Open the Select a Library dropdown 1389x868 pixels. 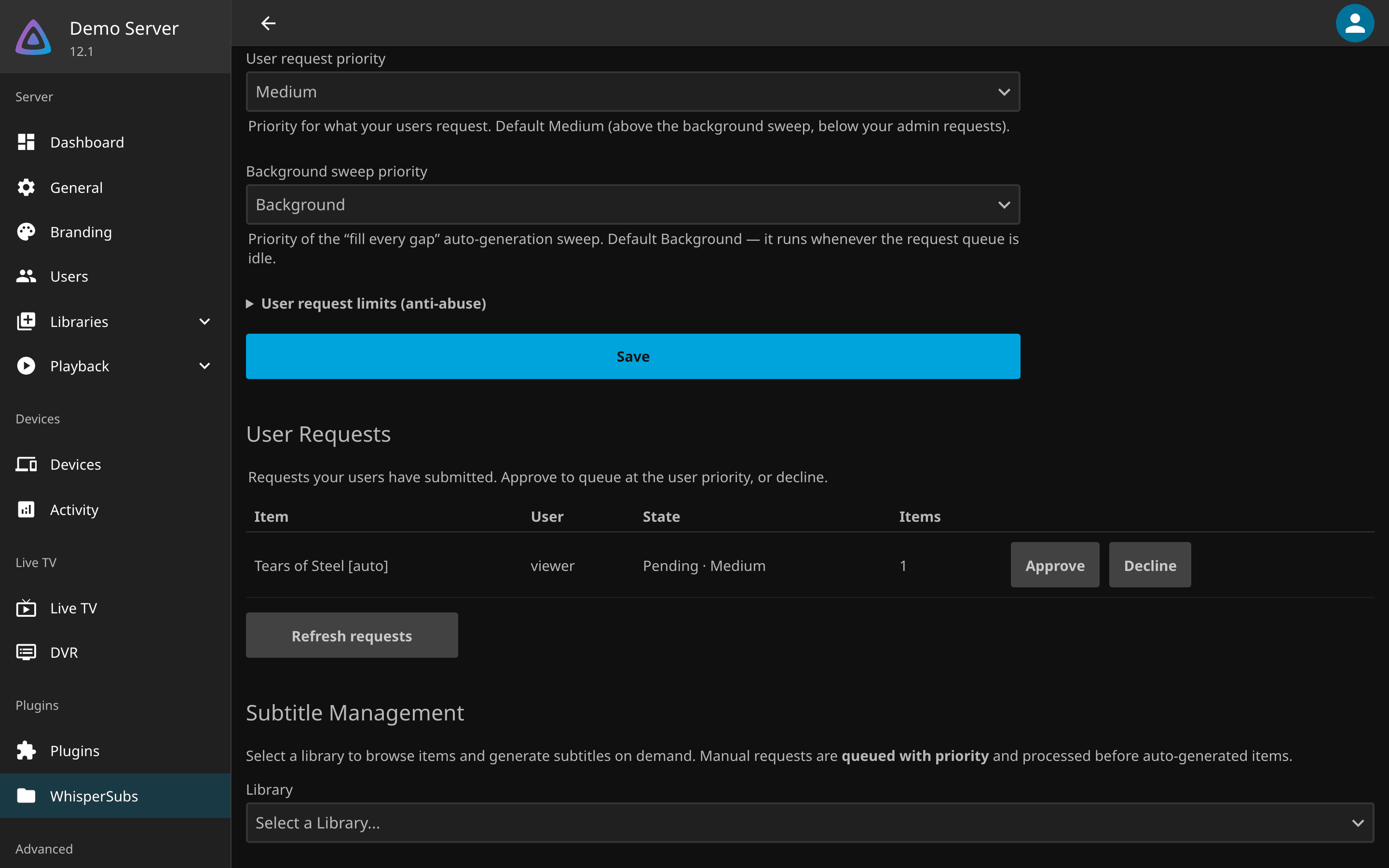(809, 823)
